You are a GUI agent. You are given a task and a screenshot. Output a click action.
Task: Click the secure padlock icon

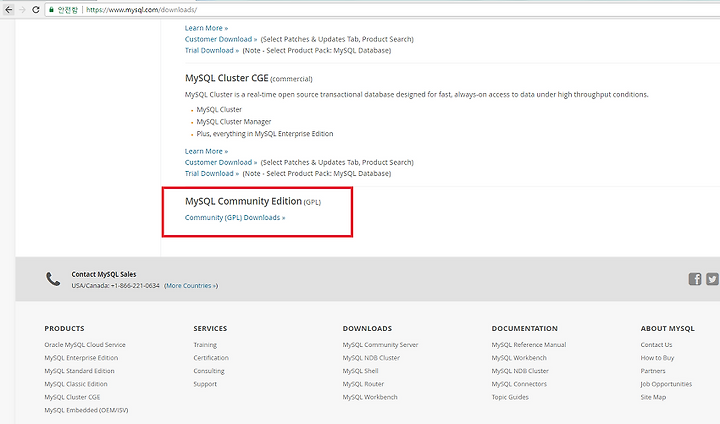(51, 10)
